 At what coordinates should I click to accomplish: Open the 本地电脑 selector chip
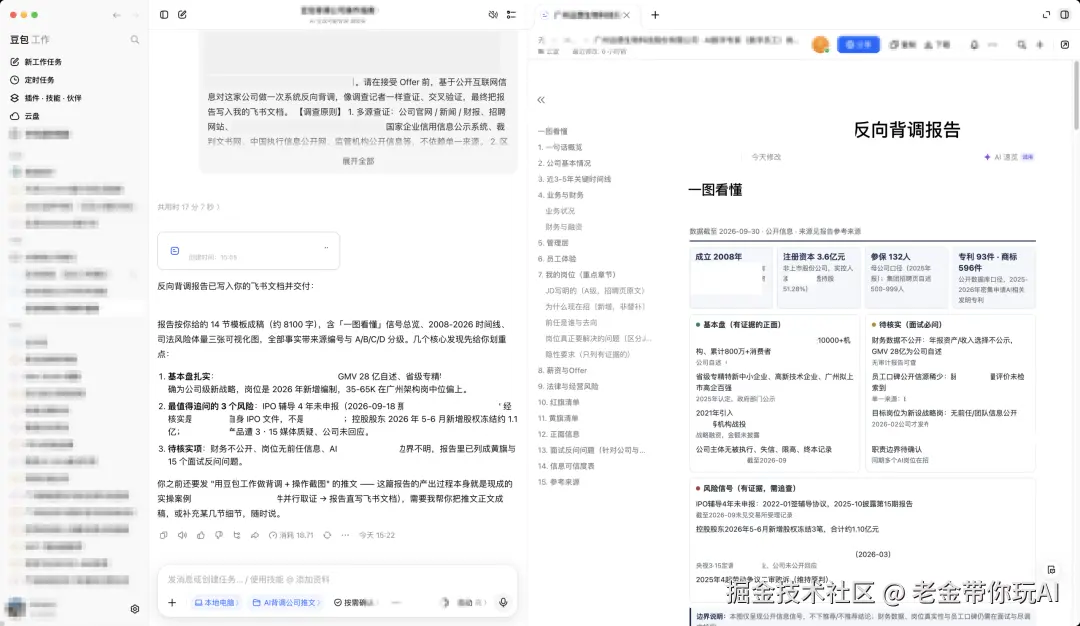[x=216, y=603]
